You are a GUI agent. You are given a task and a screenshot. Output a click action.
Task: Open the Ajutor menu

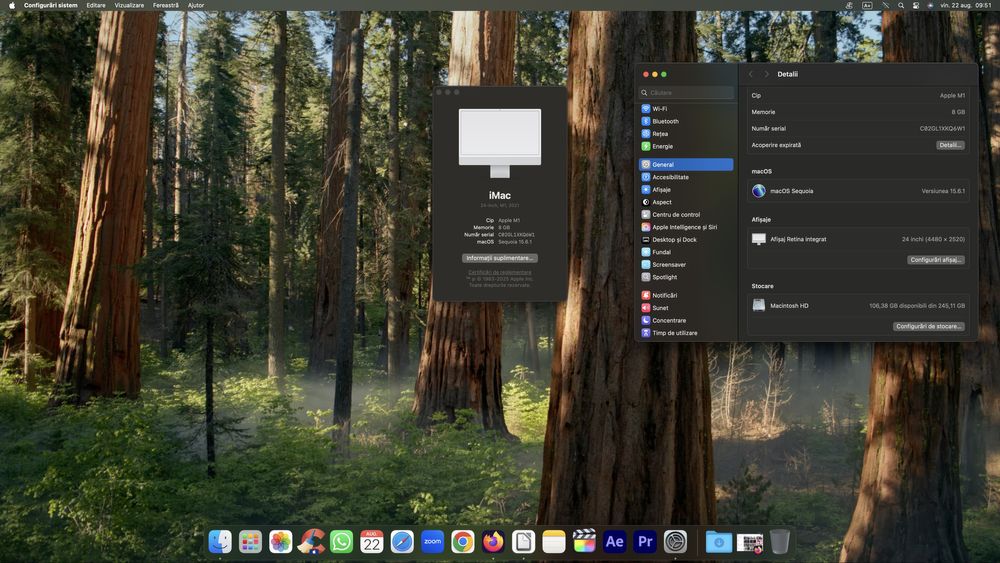point(196,5)
